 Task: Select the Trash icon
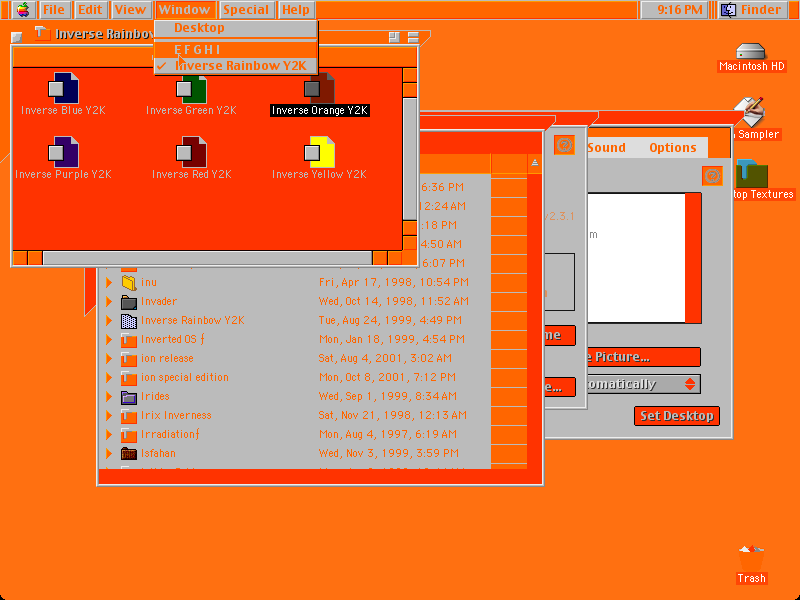pyautogui.click(x=751, y=559)
